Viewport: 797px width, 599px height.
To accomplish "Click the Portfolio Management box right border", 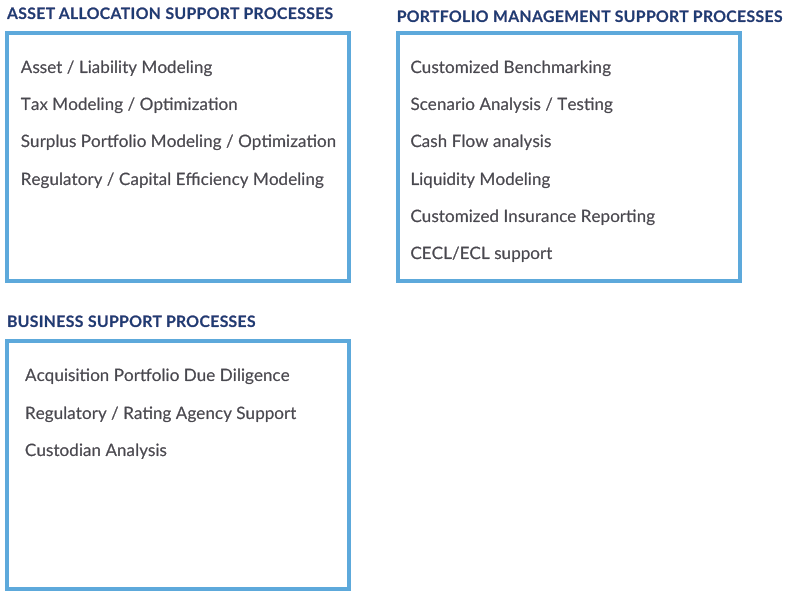I will (740, 157).
